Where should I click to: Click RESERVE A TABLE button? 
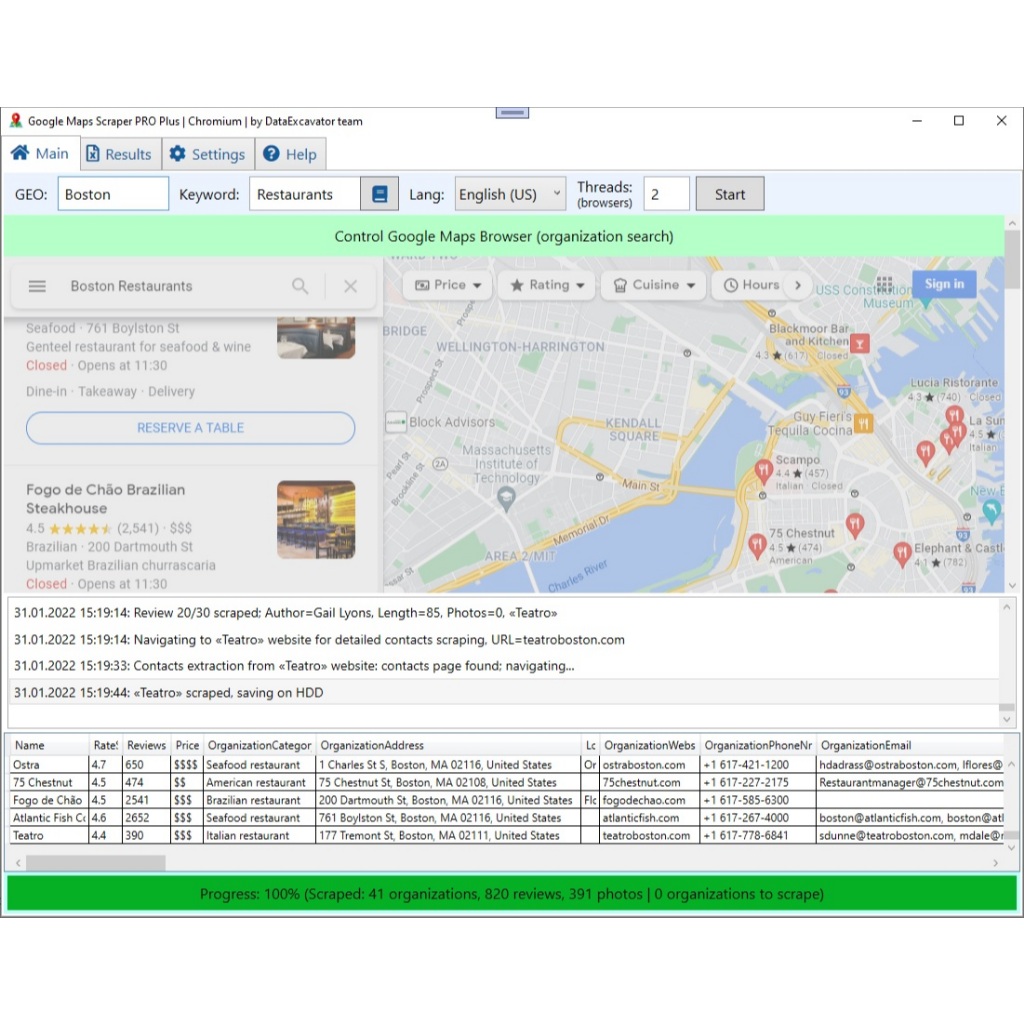click(190, 427)
